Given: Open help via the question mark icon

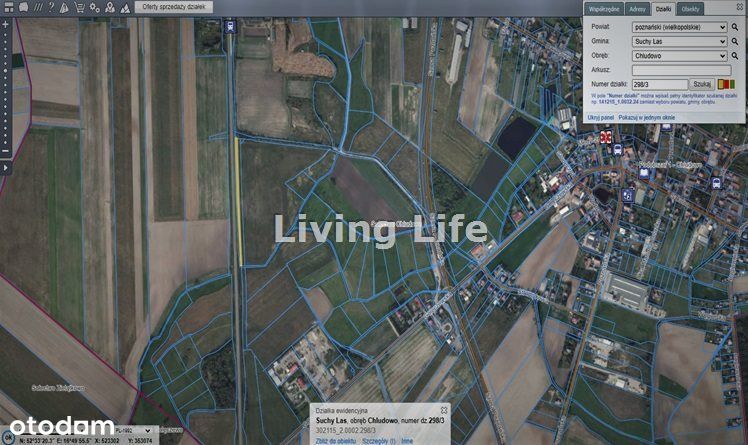Looking at the screenshot, I should point(52,7).
